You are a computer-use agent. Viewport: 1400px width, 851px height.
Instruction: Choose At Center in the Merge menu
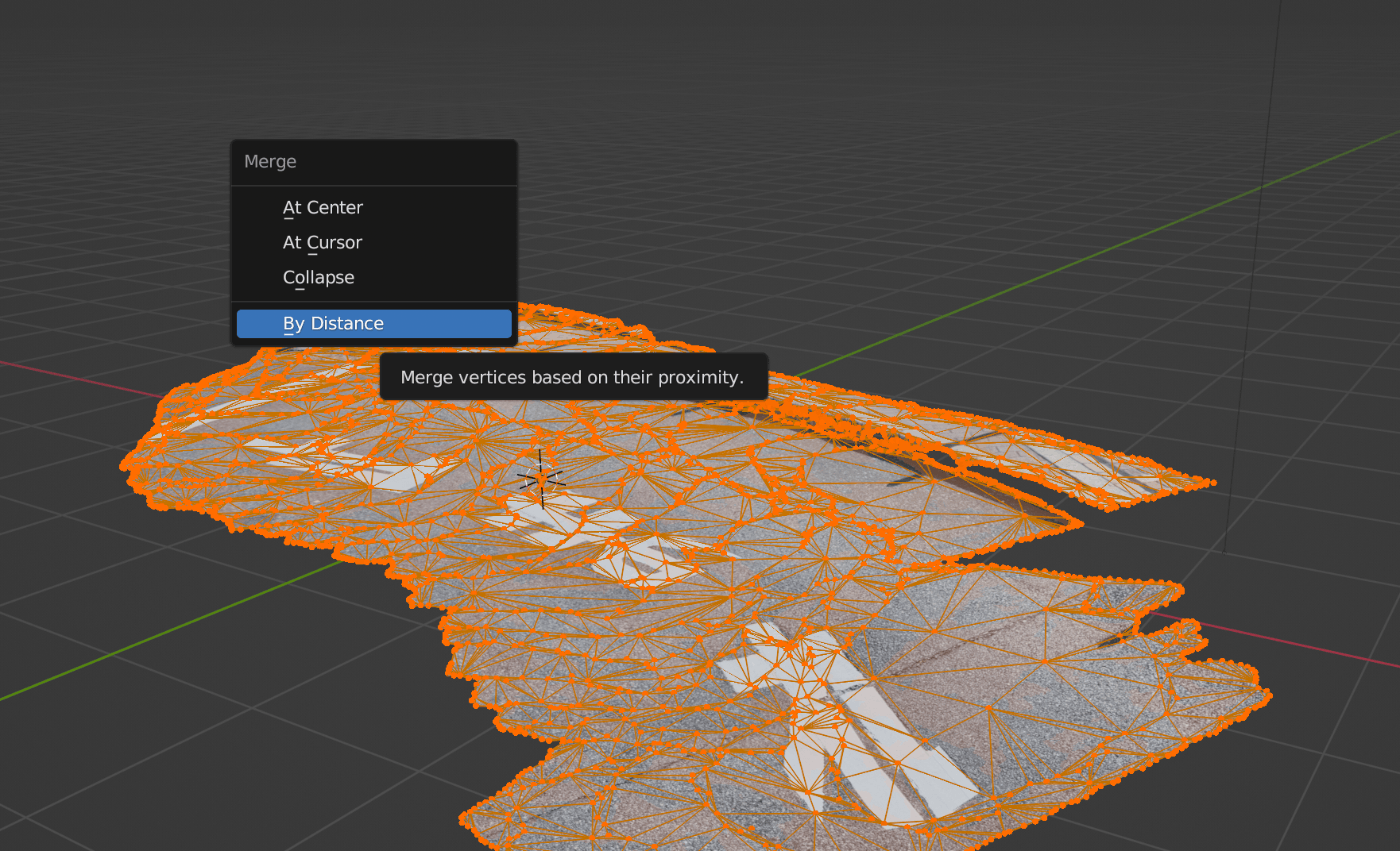[374, 208]
